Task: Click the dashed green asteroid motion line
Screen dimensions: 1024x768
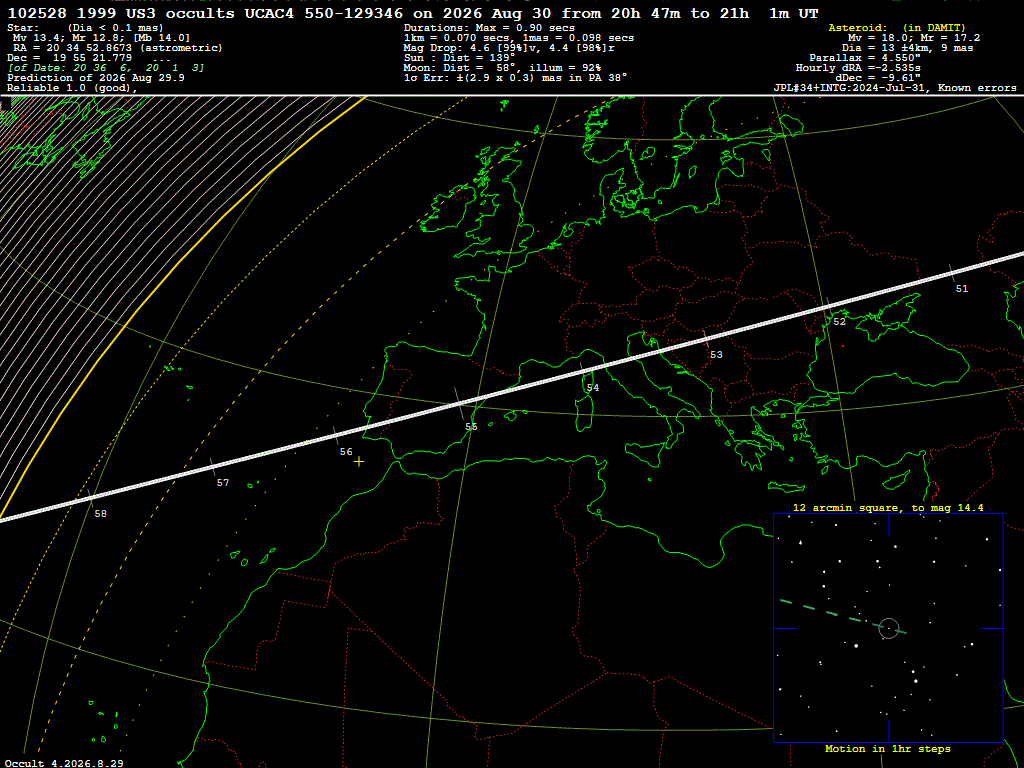Action: (842, 616)
